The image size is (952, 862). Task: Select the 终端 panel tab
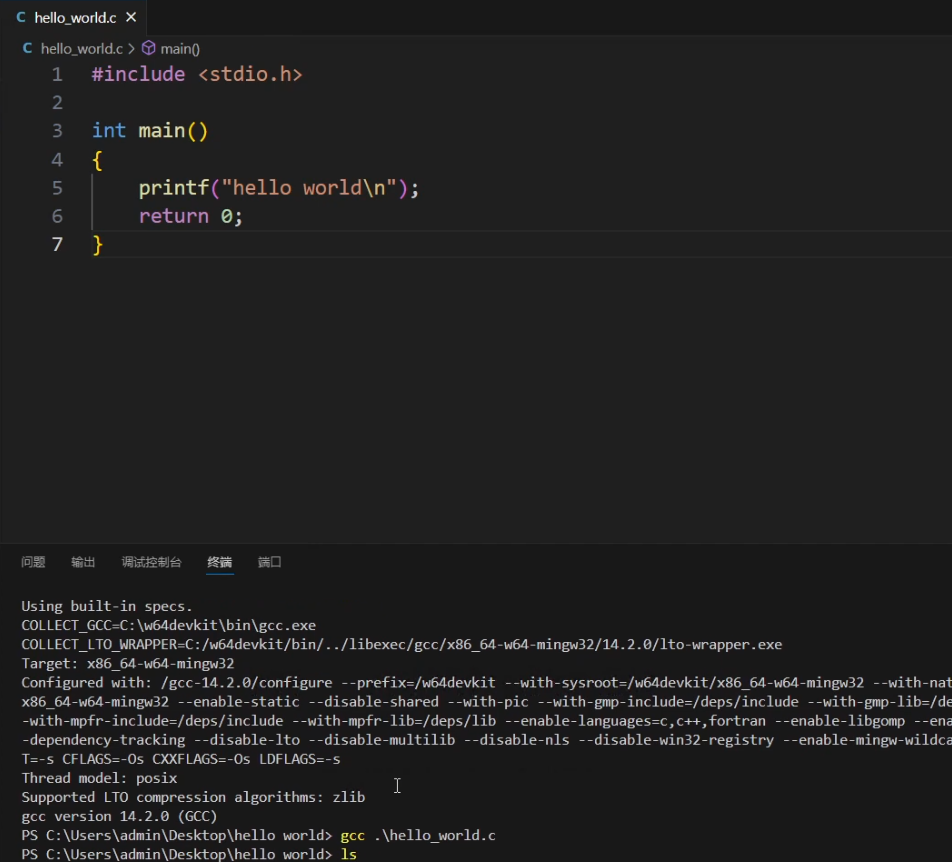click(219, 562)
